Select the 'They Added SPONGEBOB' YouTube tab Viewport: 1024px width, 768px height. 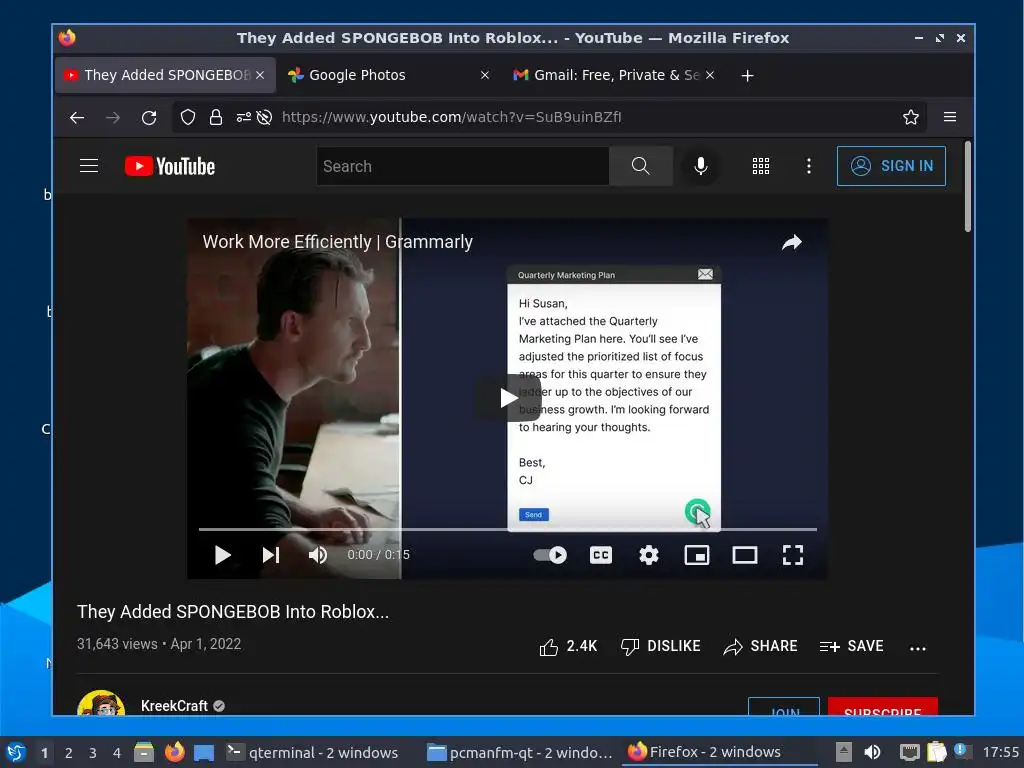(x=165, y=75)
